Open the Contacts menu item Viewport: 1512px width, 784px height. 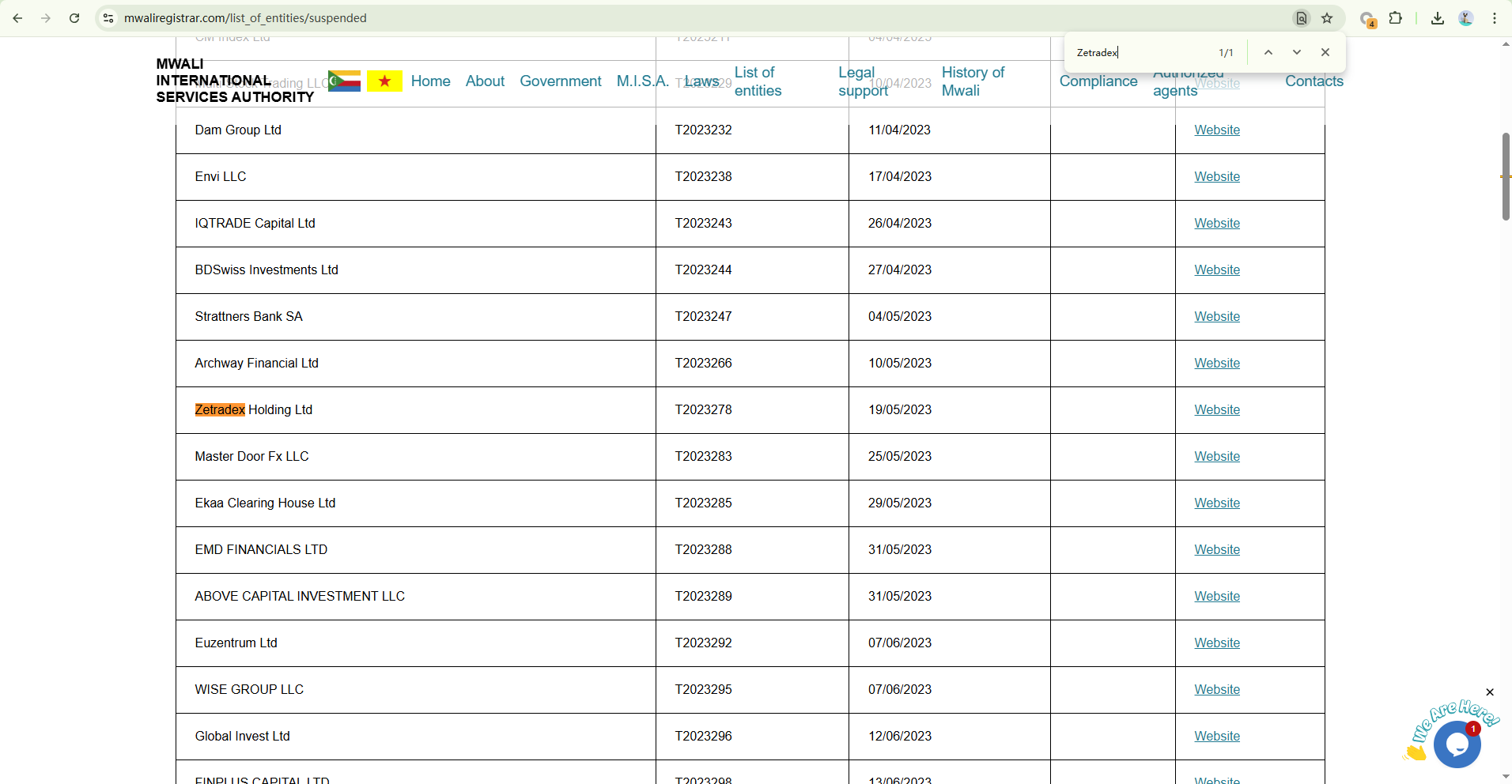[1314, 81]
